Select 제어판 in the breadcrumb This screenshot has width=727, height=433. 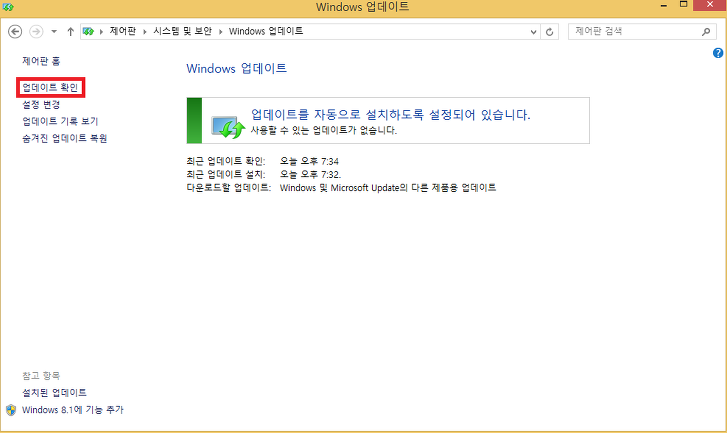click(122, 31)
